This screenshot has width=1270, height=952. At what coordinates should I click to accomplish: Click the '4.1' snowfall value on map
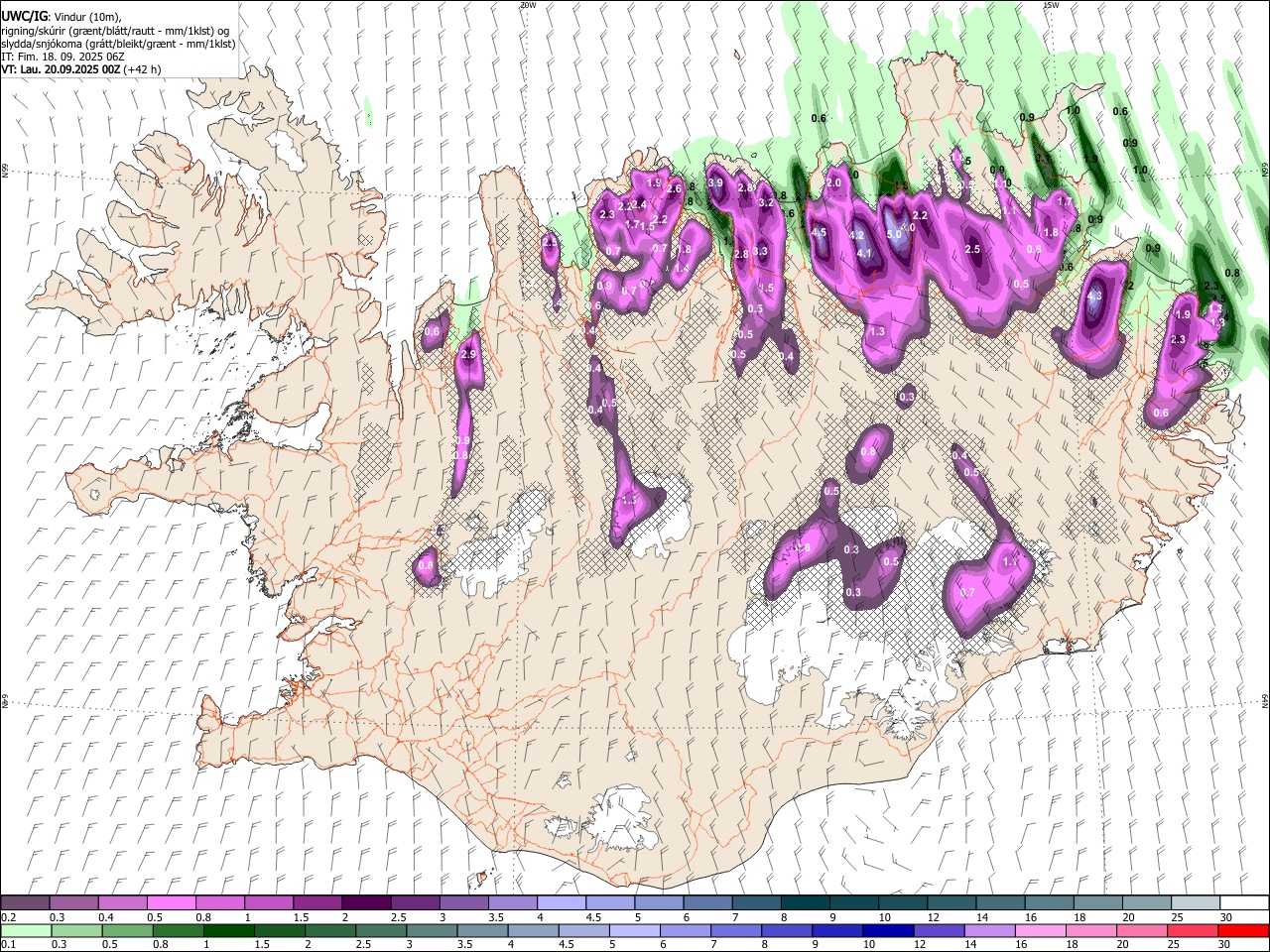tap(864, 253)
